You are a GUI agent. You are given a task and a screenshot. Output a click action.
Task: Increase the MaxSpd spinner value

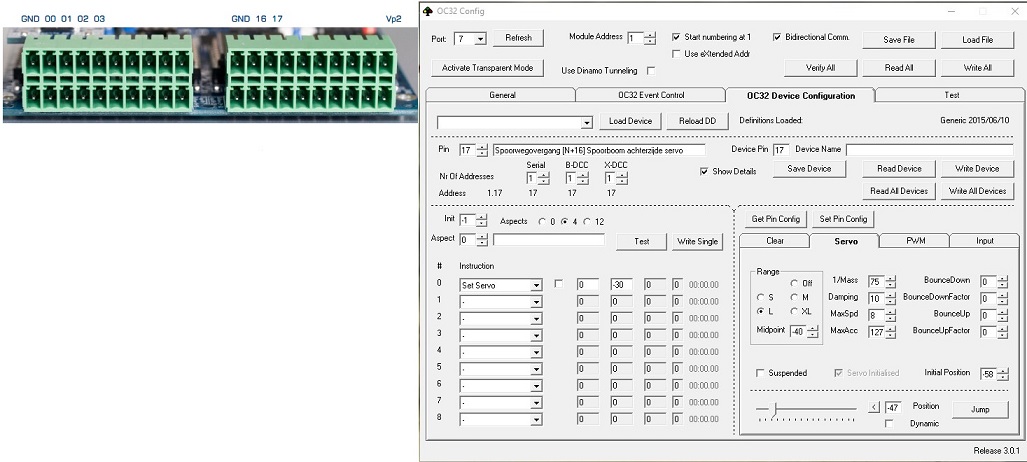890,311
